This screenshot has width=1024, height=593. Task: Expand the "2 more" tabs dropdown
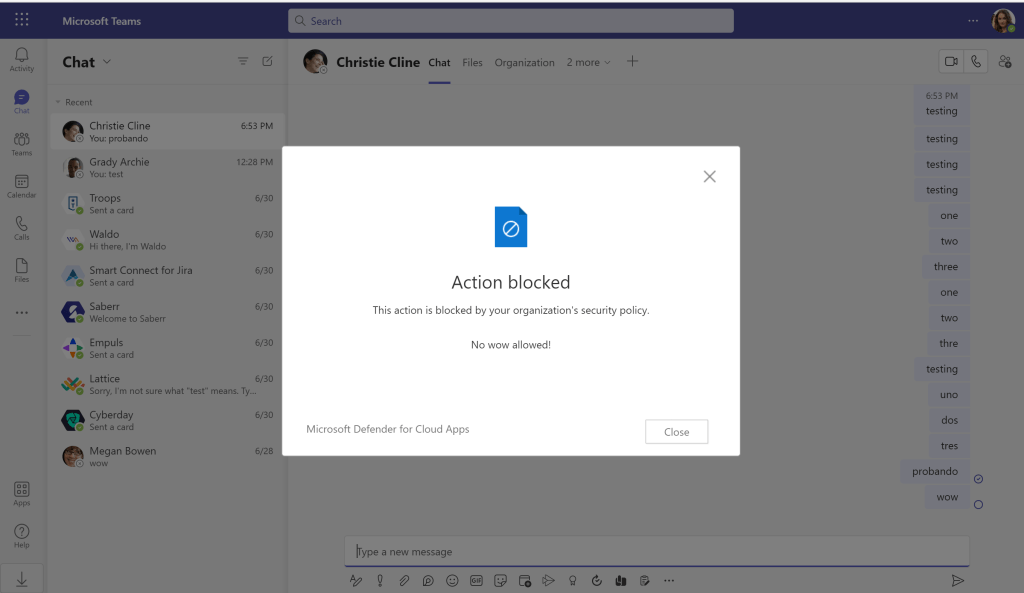(588, 62)
